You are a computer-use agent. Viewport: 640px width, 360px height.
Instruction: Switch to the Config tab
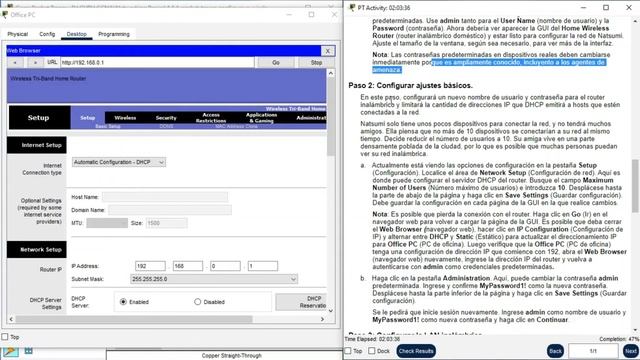click(x=47, y=34)
